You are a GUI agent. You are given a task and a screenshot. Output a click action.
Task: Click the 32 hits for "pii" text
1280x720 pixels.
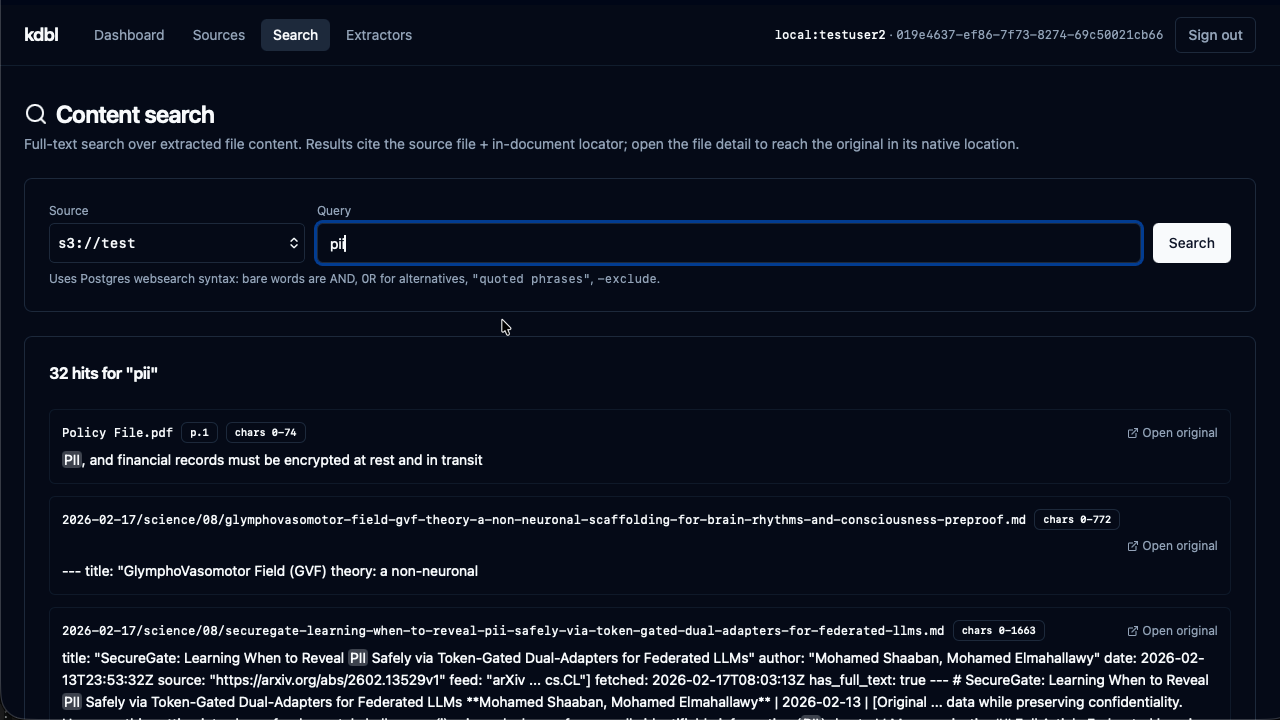click(x=104, y=373)
